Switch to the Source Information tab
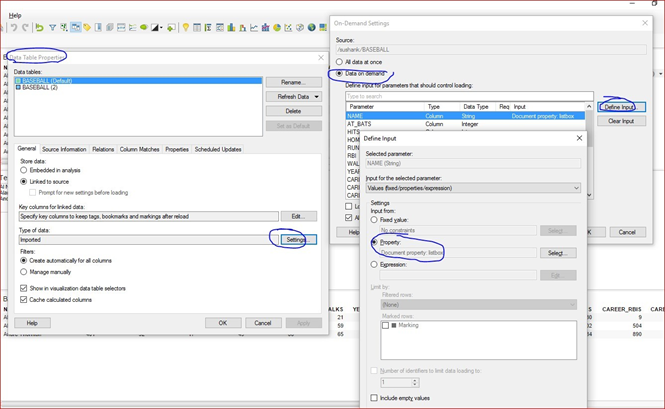665x409 pixels. [64, 149]
